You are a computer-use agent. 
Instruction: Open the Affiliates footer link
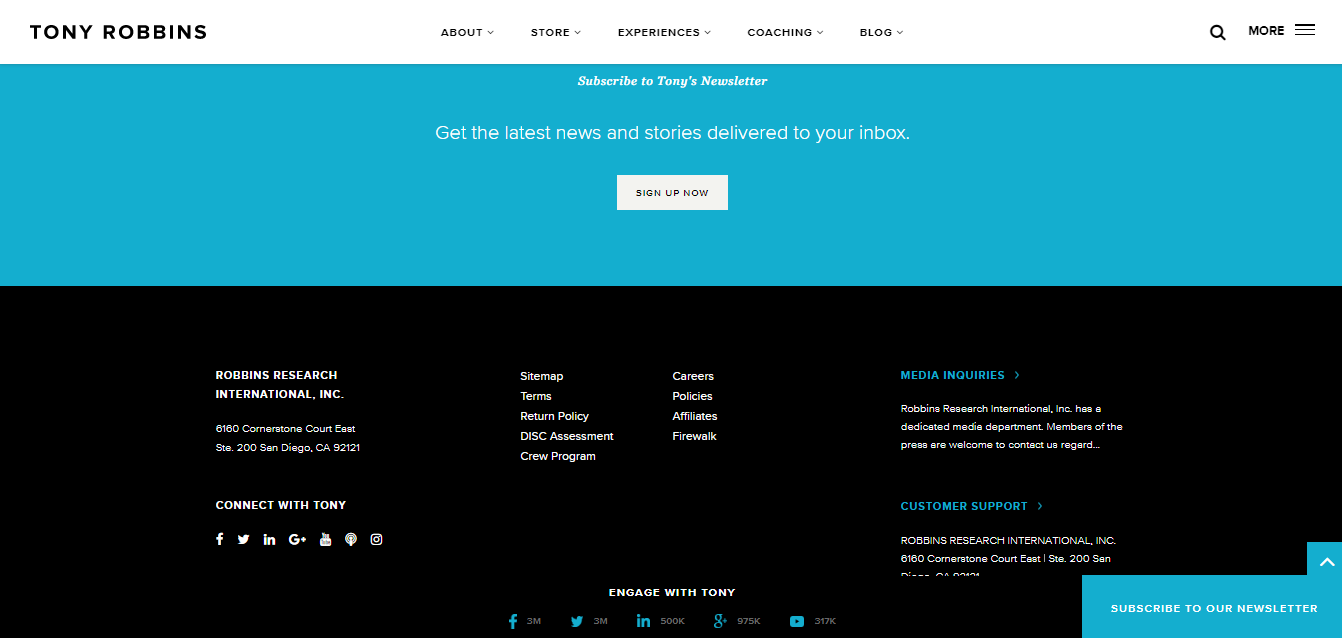pyautogui.click(x=695, y=416)
